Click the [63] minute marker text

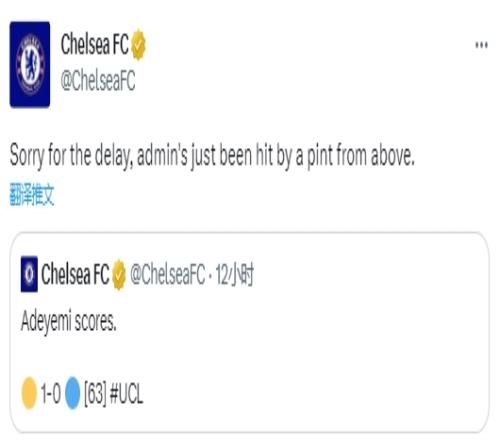[95, 393]
